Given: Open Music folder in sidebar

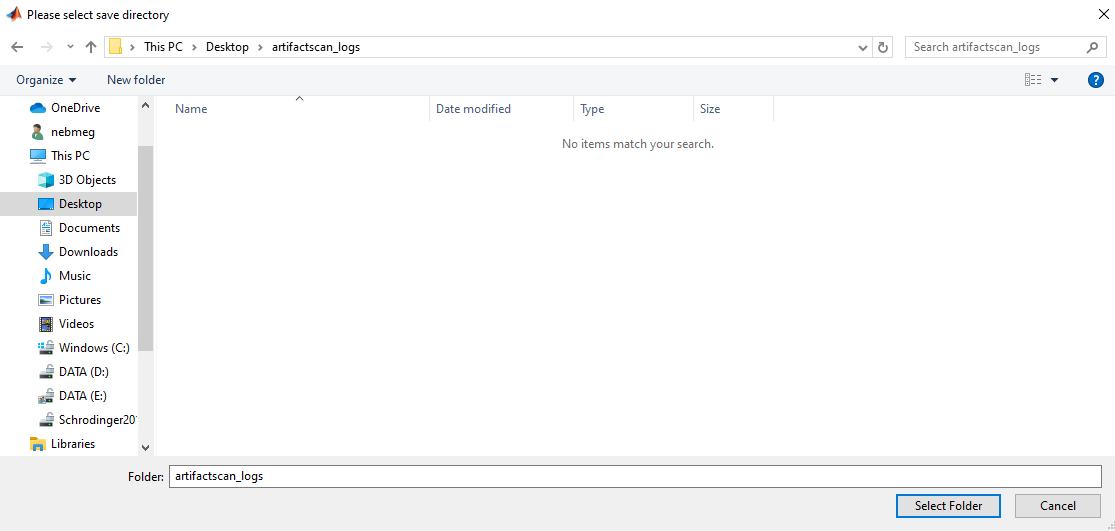Looking at the screenshot, I should (x=75, y=276).
